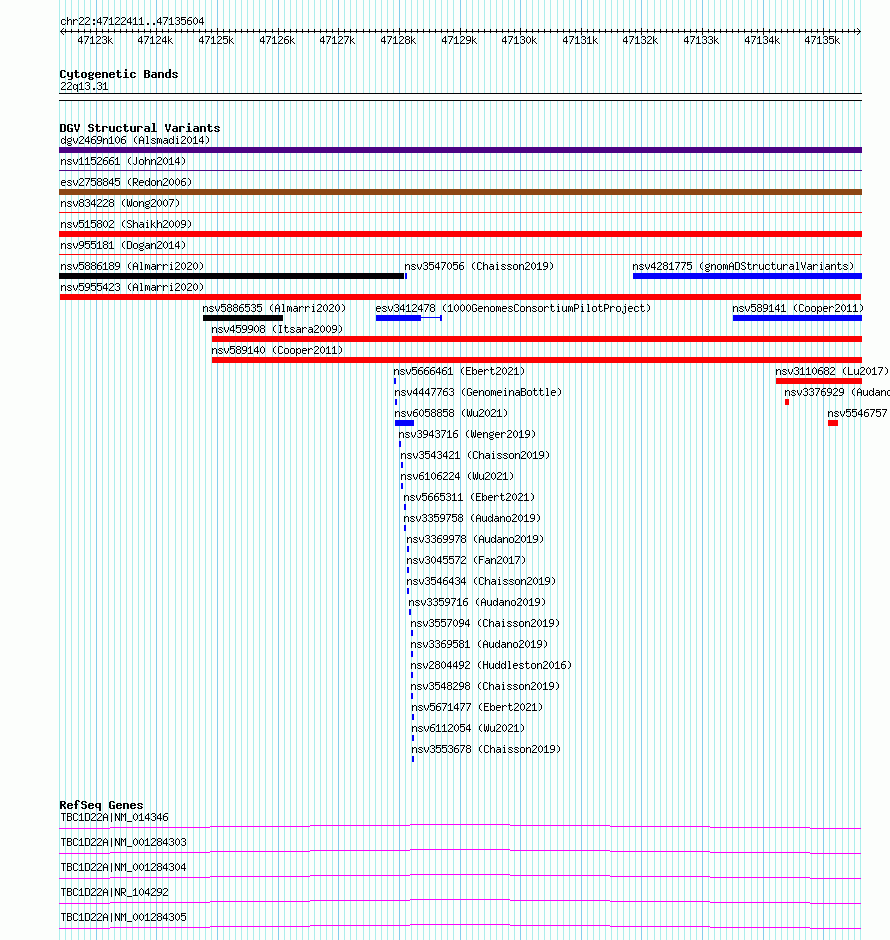The image size is (890, 940).
Task: Click the TBC1D22A|NM_001284303 transcript label
Action: tap(123, 842)
